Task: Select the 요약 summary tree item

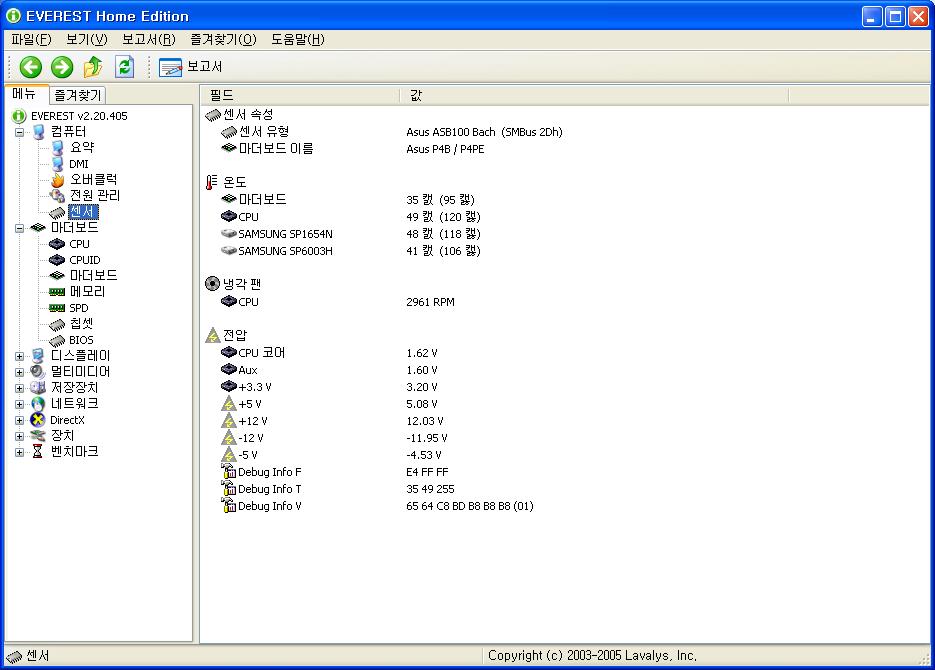Action: pos(82,147)
